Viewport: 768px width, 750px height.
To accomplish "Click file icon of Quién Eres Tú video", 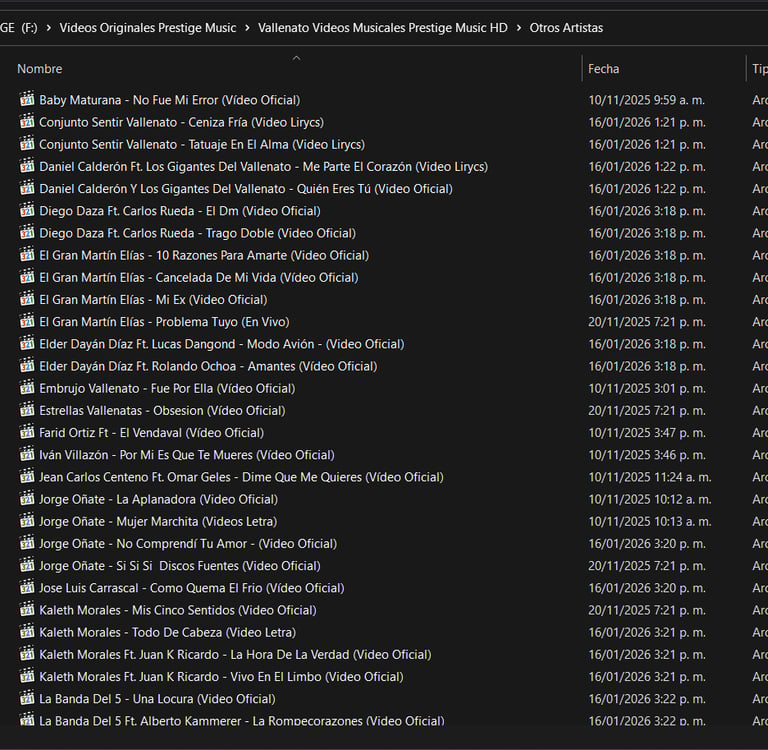I will 27,188.
